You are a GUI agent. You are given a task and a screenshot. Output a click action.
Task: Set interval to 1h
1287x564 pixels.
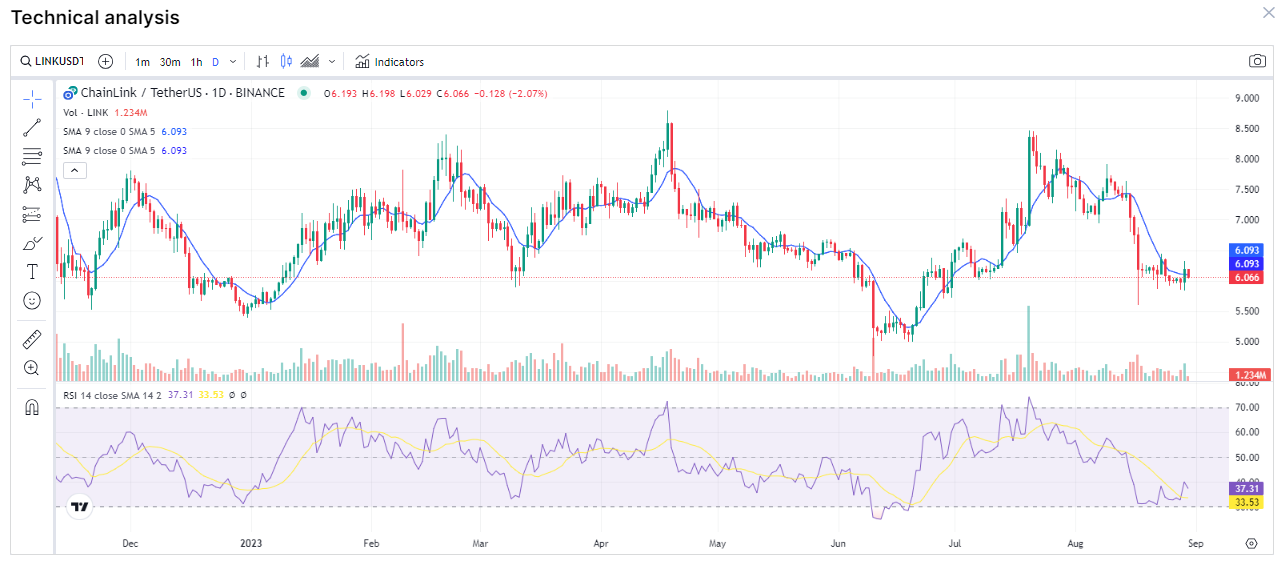pos(196,62)
